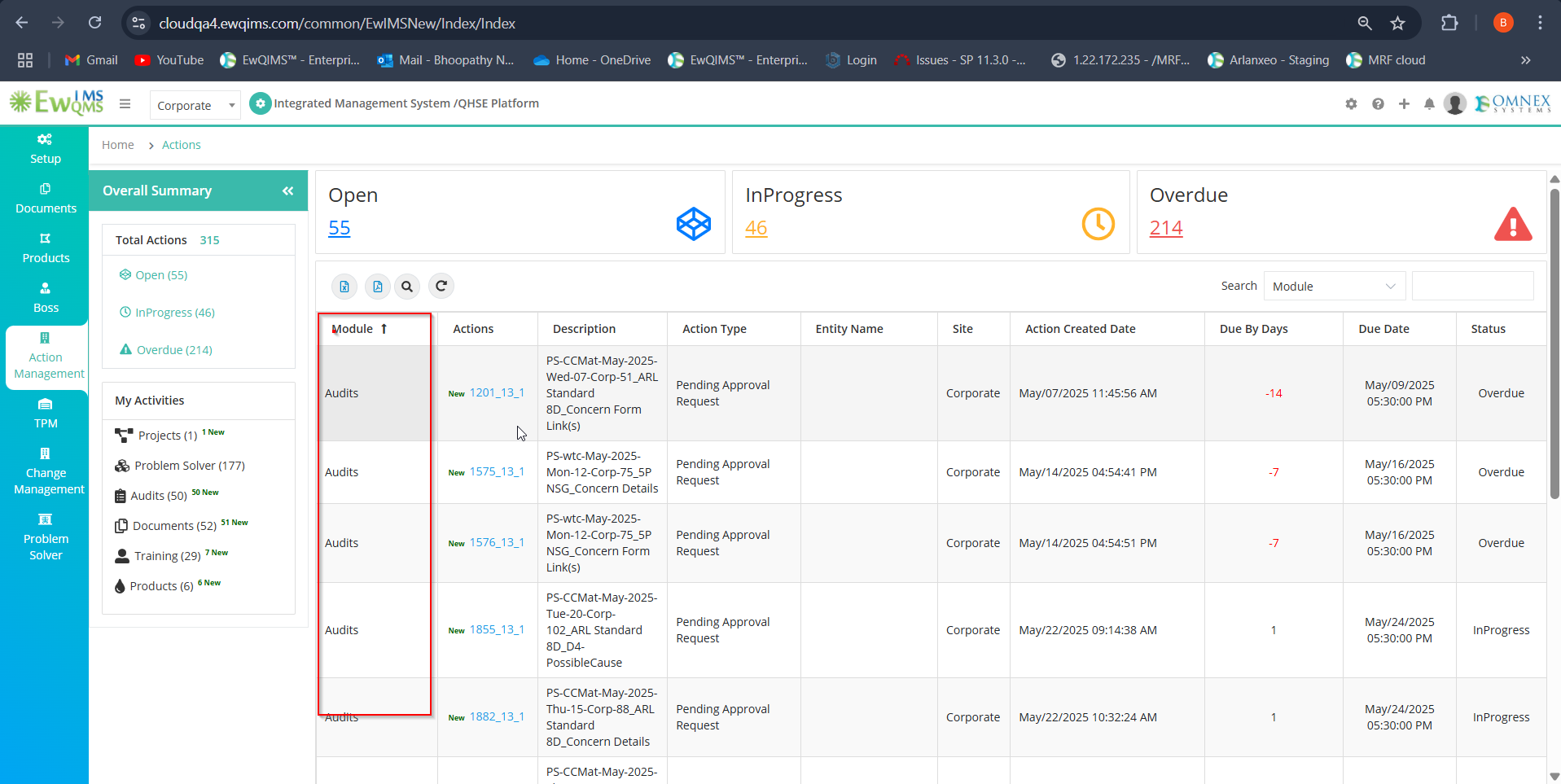Bookmark this page with star icon
This screenshot has height=784, width=1561.
point(1398,23)
